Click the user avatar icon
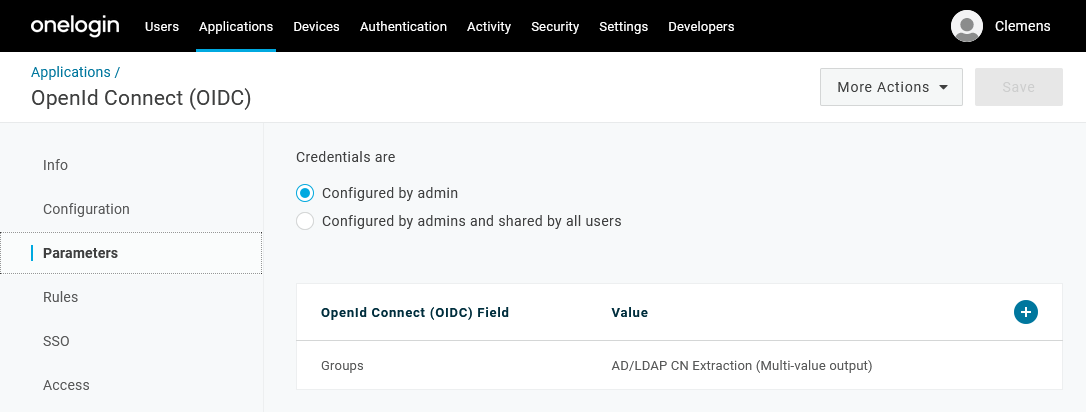1086x412 pixels. click(x=966, y=26)
